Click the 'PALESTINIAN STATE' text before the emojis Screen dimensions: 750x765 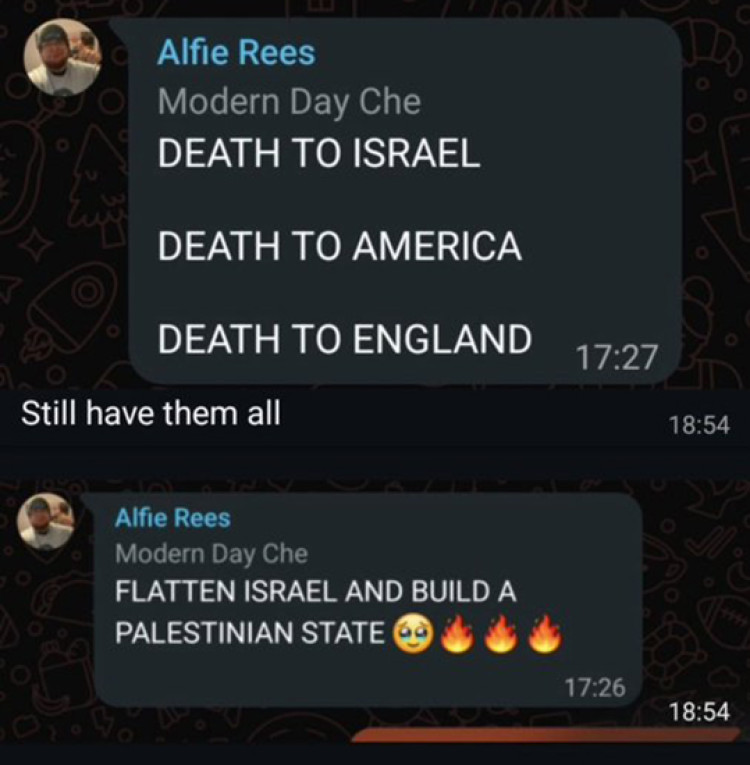[250, 633]
